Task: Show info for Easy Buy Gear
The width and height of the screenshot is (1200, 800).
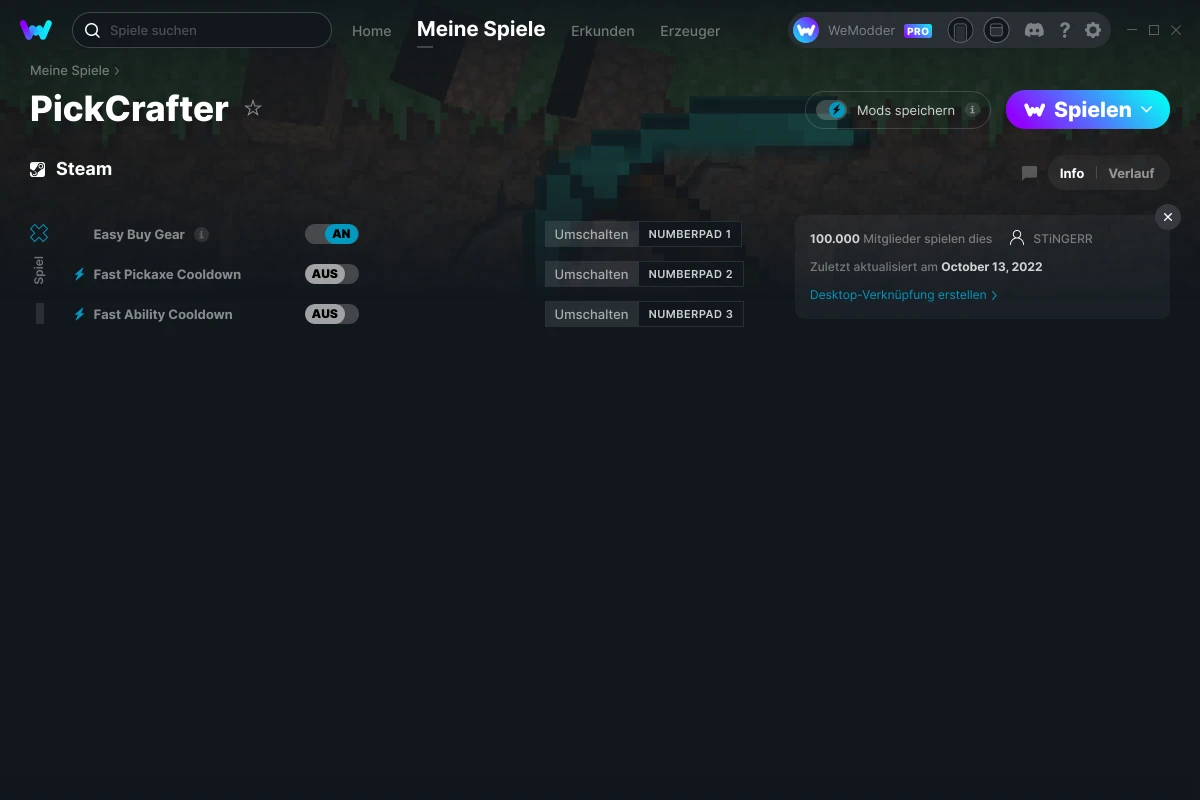Action: [201, 234]
